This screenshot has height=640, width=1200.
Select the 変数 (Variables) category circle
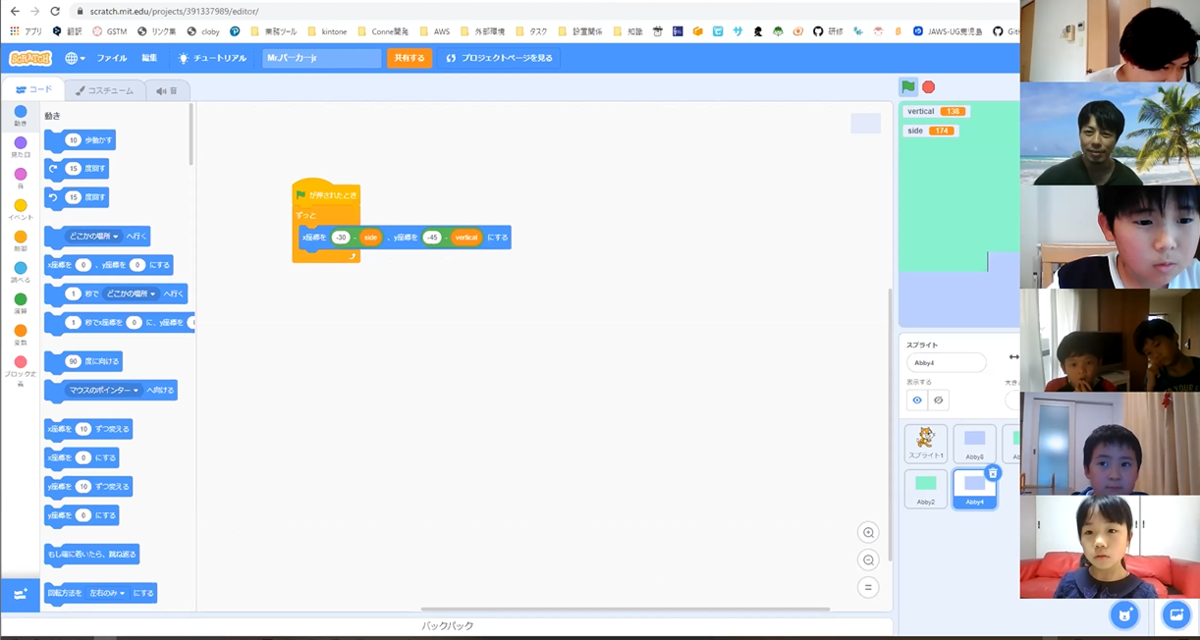click(x=20, y=330)
